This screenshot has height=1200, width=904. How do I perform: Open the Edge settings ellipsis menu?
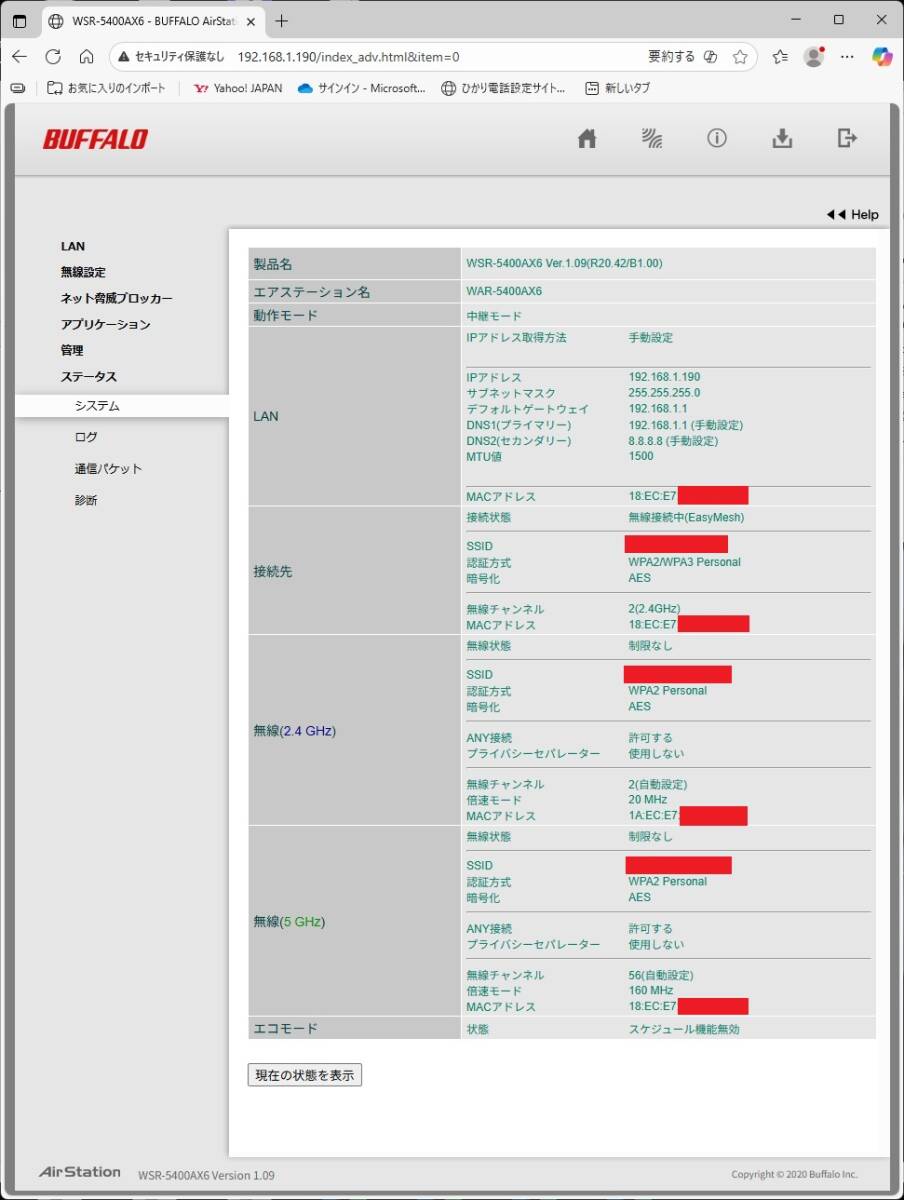(x=849, y=58)
